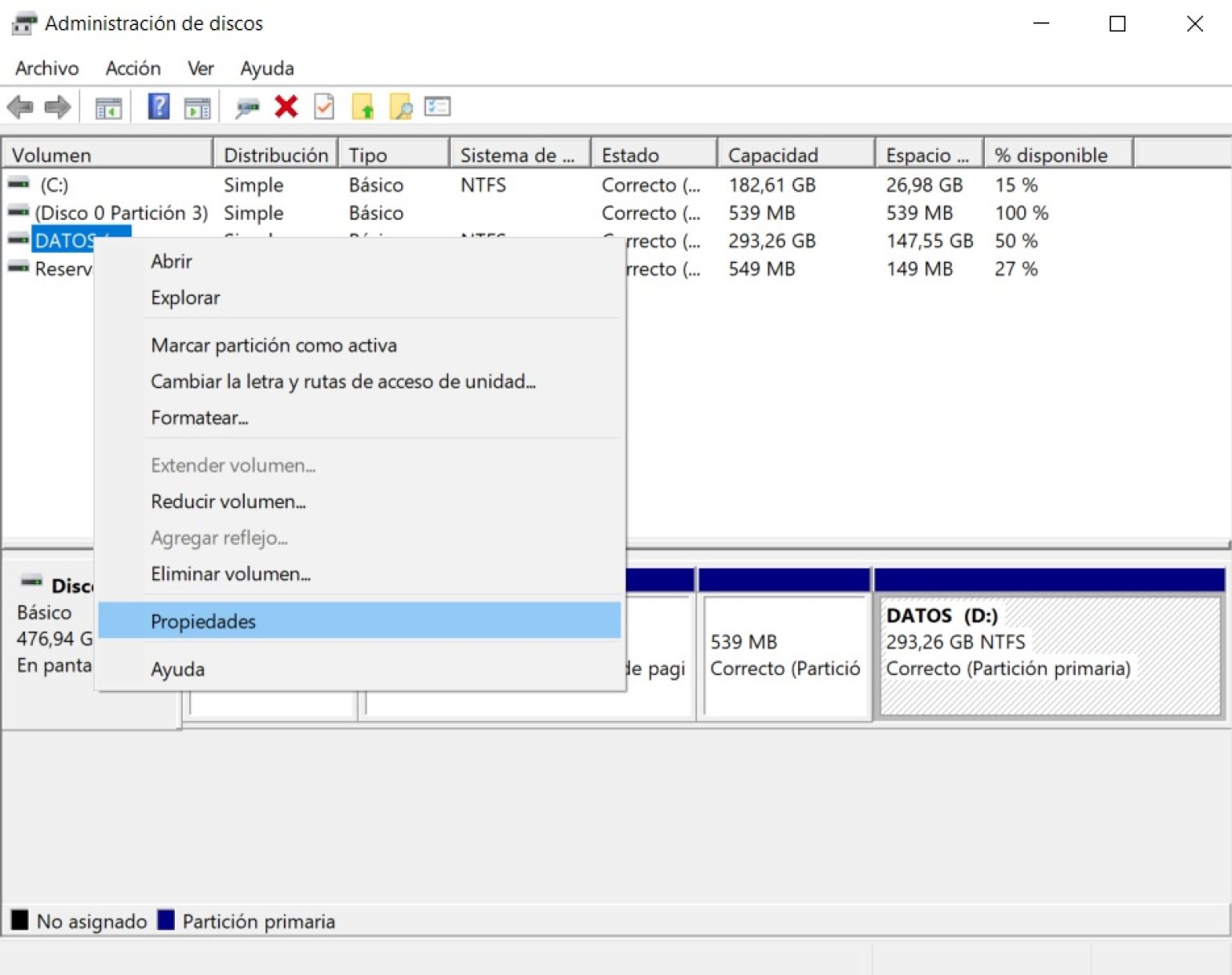Toggle the console tree panel icon
The height and width of the screenshot is (975, 1232).
(110, 106)
